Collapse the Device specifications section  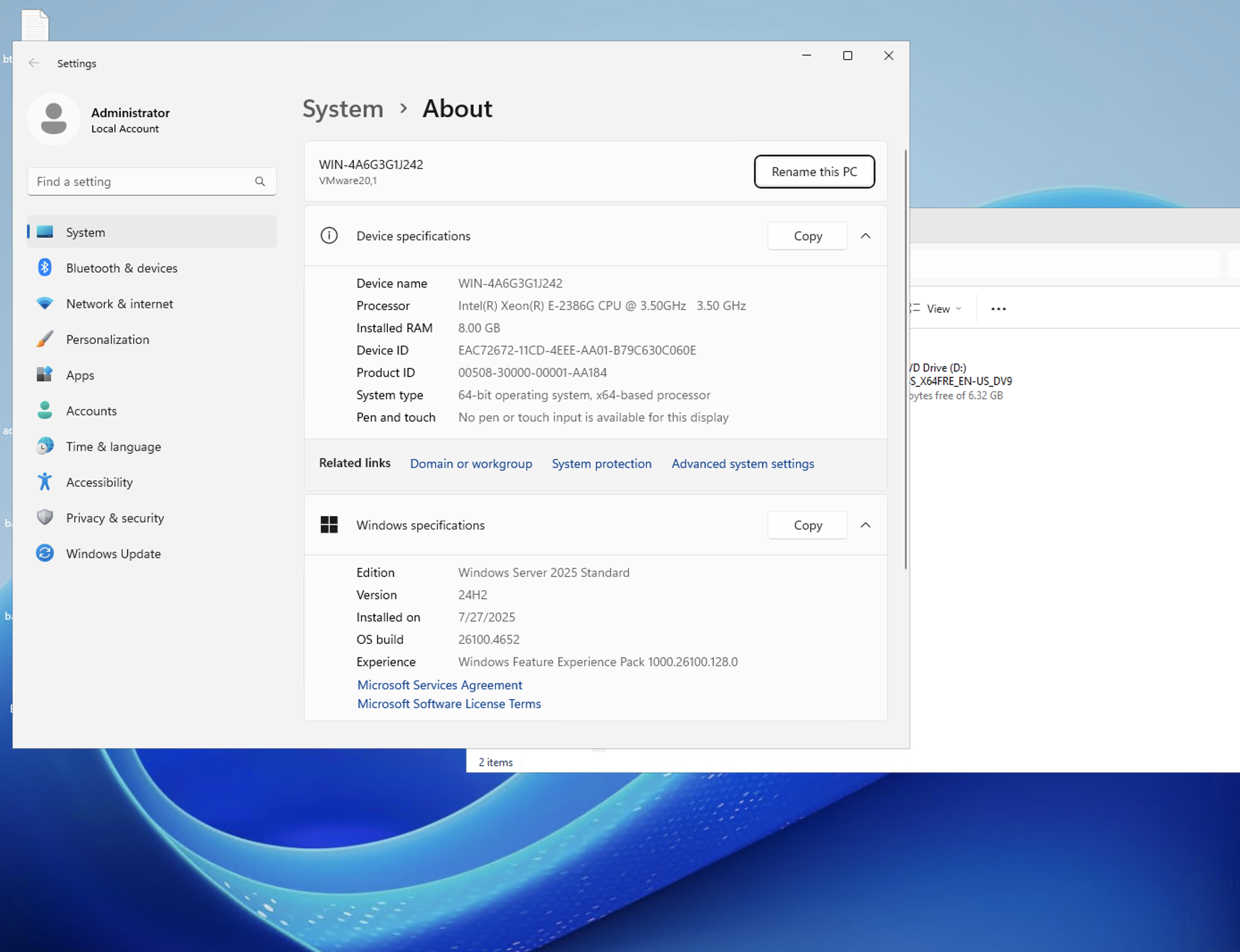point(865,236)
